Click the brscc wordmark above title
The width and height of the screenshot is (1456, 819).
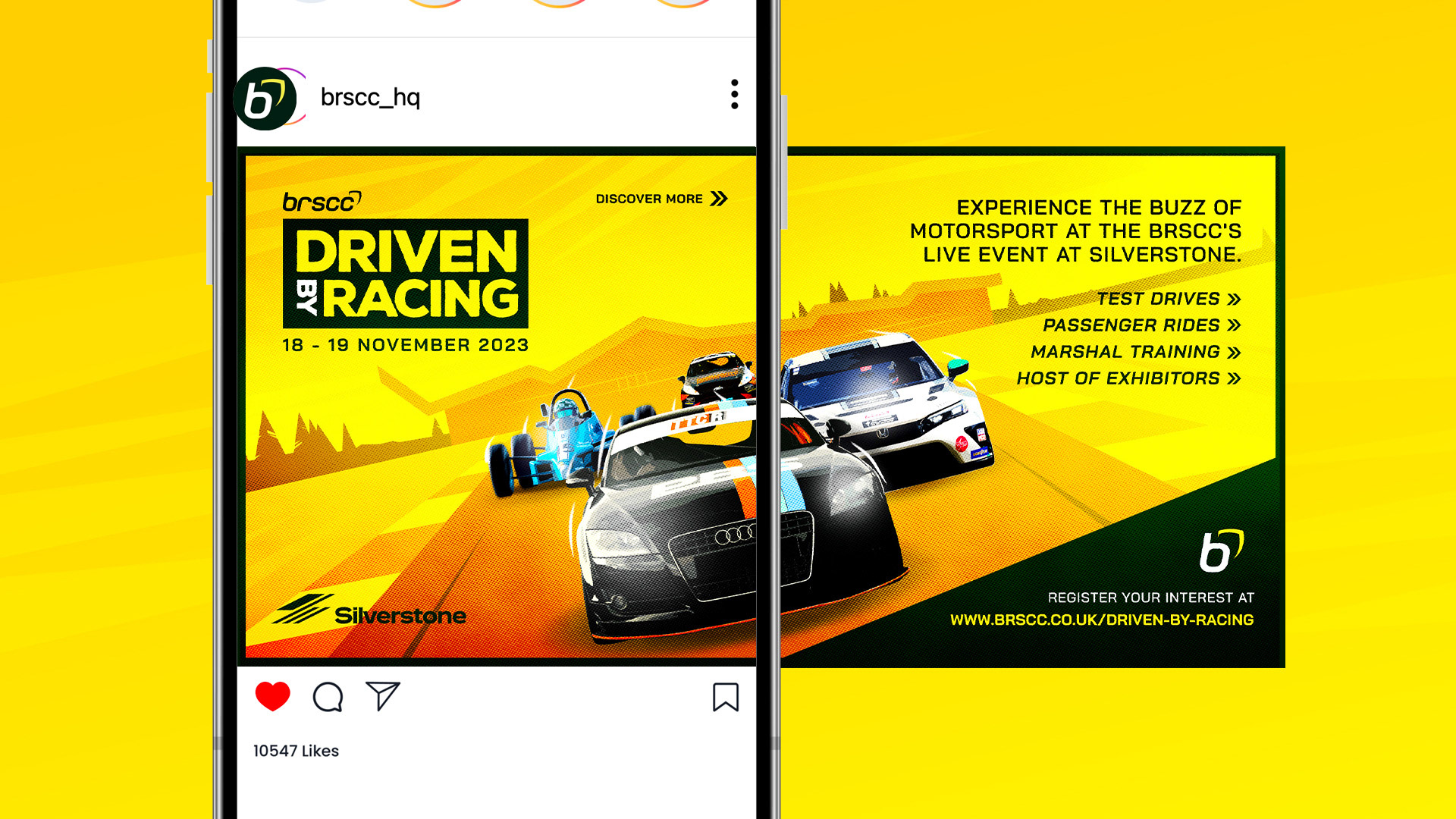pos(322,202)
